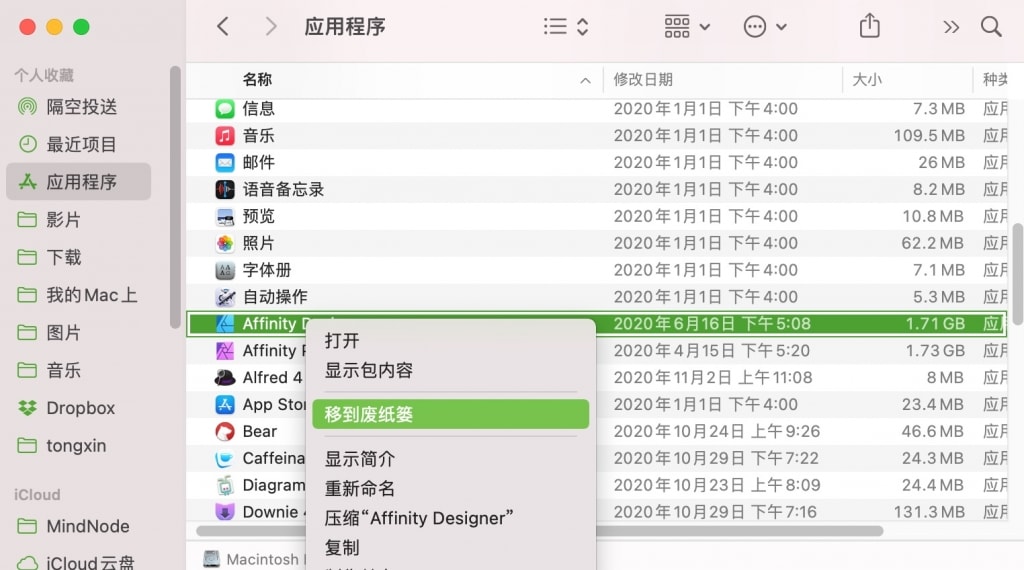
Task: Click the 46.6 MB size cell
Action: (x=932, y=432)
